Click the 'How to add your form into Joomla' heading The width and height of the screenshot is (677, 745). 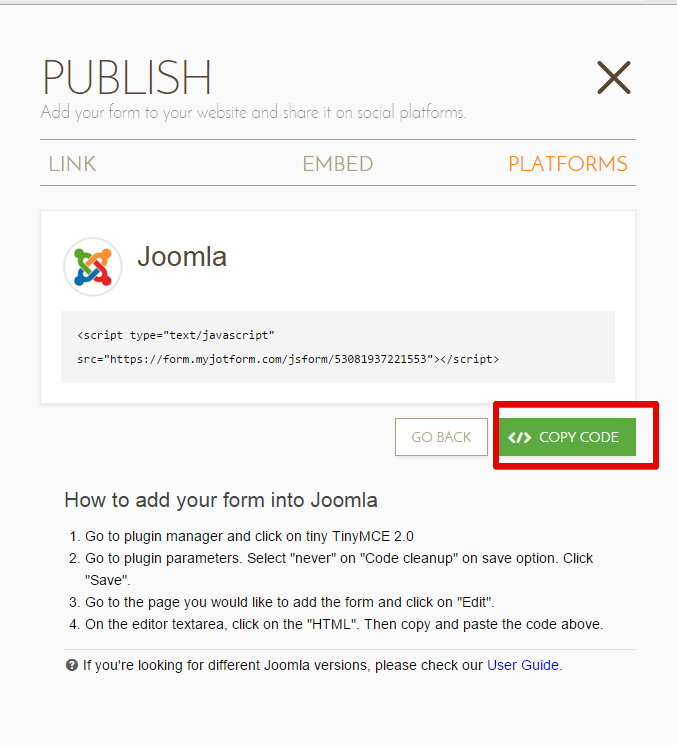[x=221, y=500]
